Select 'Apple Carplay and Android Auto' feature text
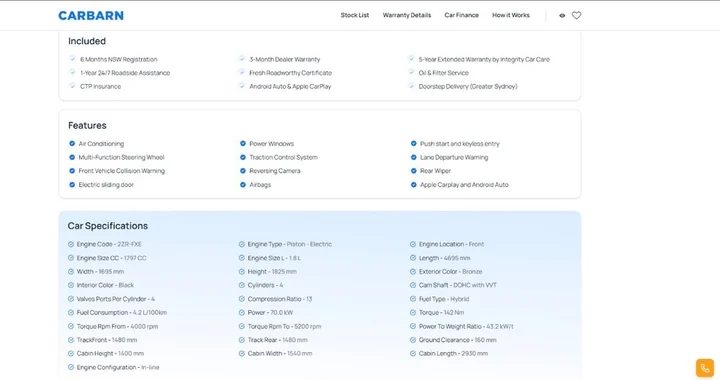 [464, 184]
